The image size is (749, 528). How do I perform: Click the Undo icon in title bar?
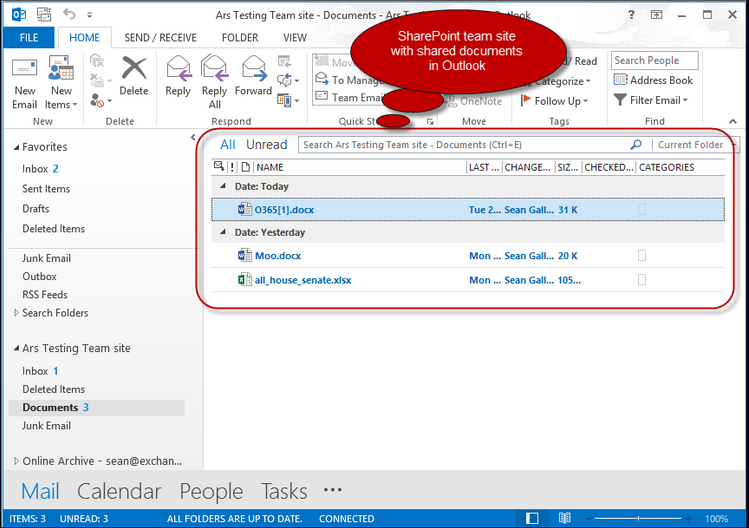(x=69, y=14)
